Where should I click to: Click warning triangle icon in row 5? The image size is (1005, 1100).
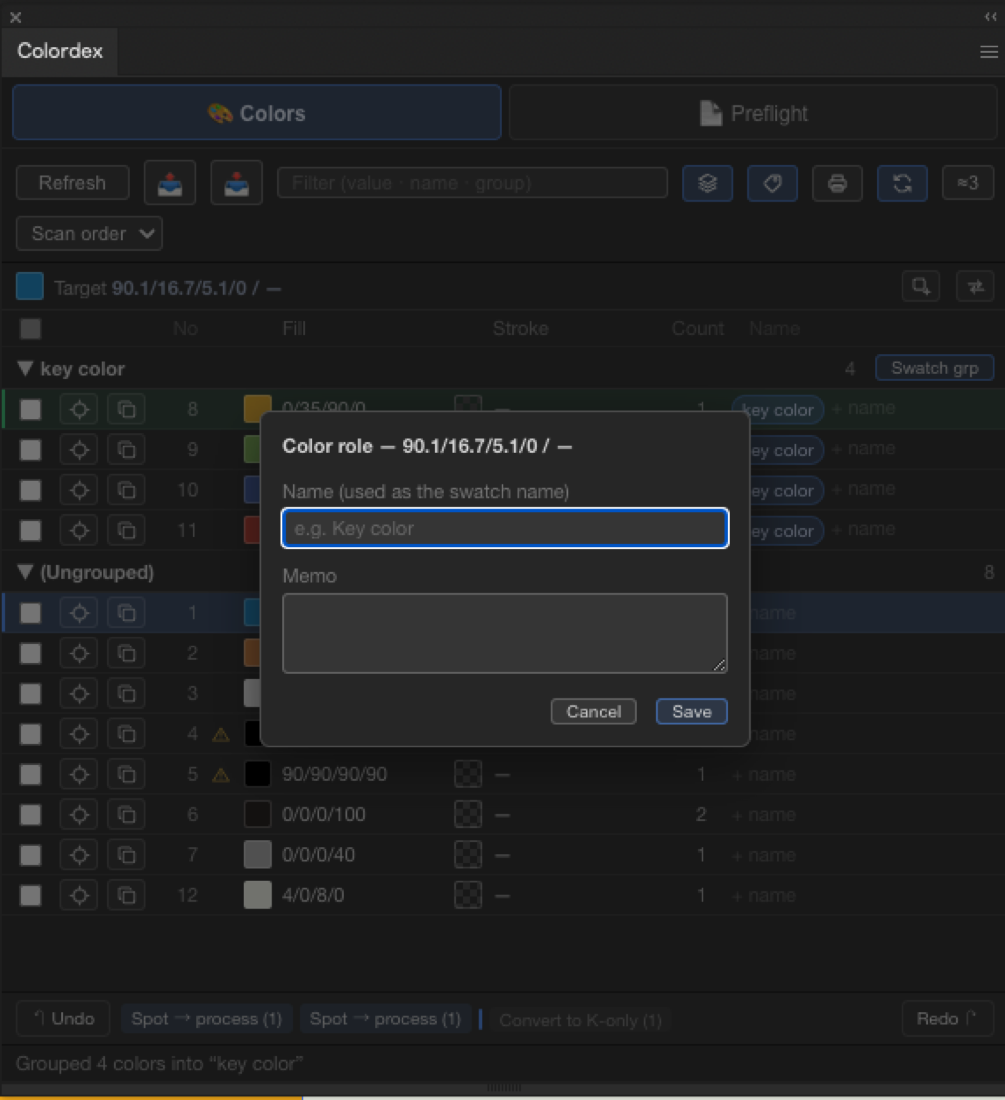[221, 775]
